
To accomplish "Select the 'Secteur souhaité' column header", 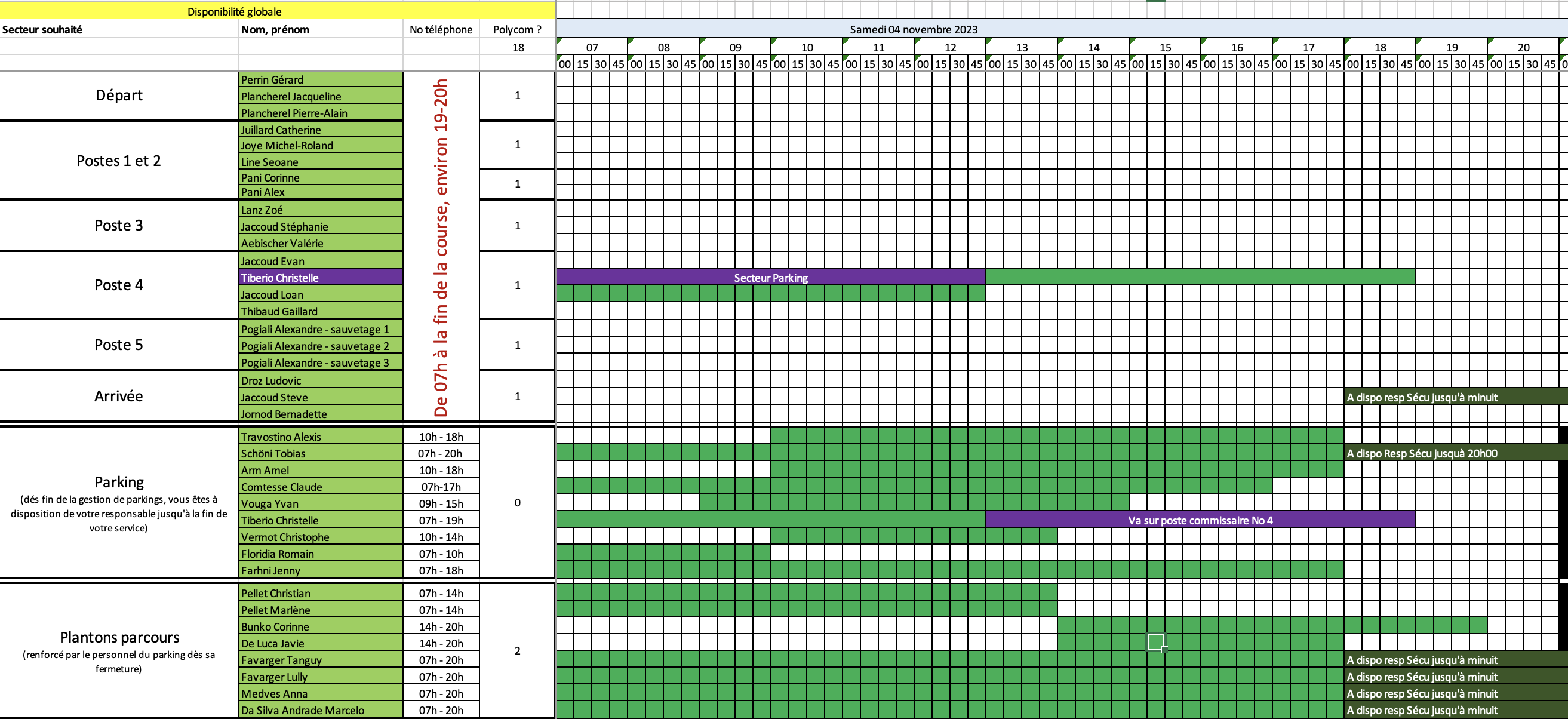I will coord(42,29).
